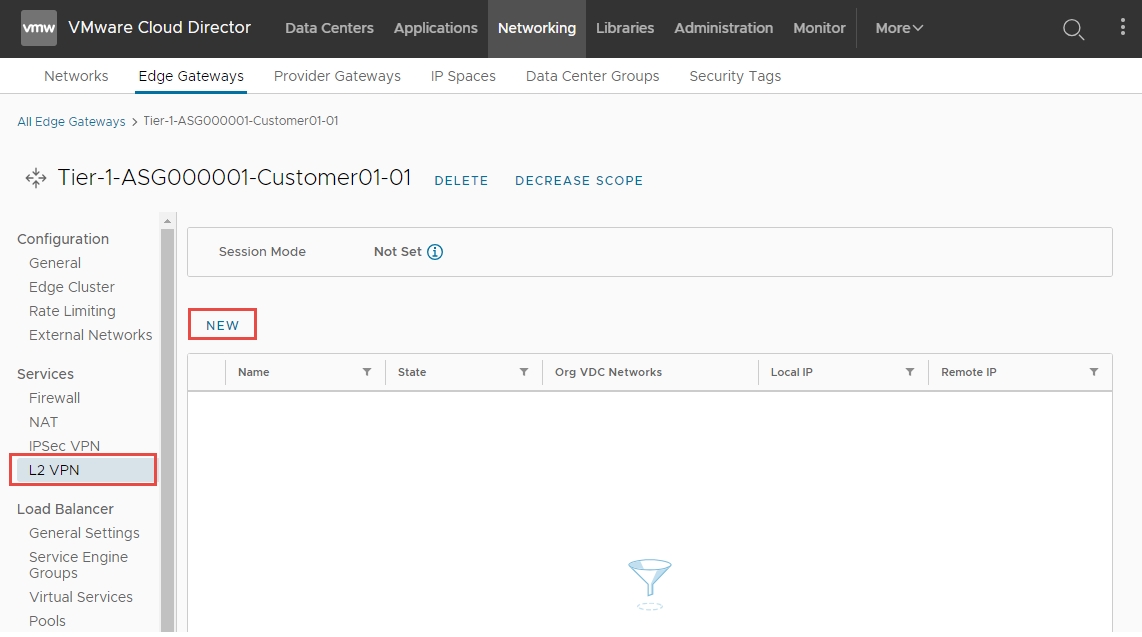Image resolution: width=1142 pixels, height=637 pixels.
Task: Click the vmw logo icon
Action: (x=39, y=28)
